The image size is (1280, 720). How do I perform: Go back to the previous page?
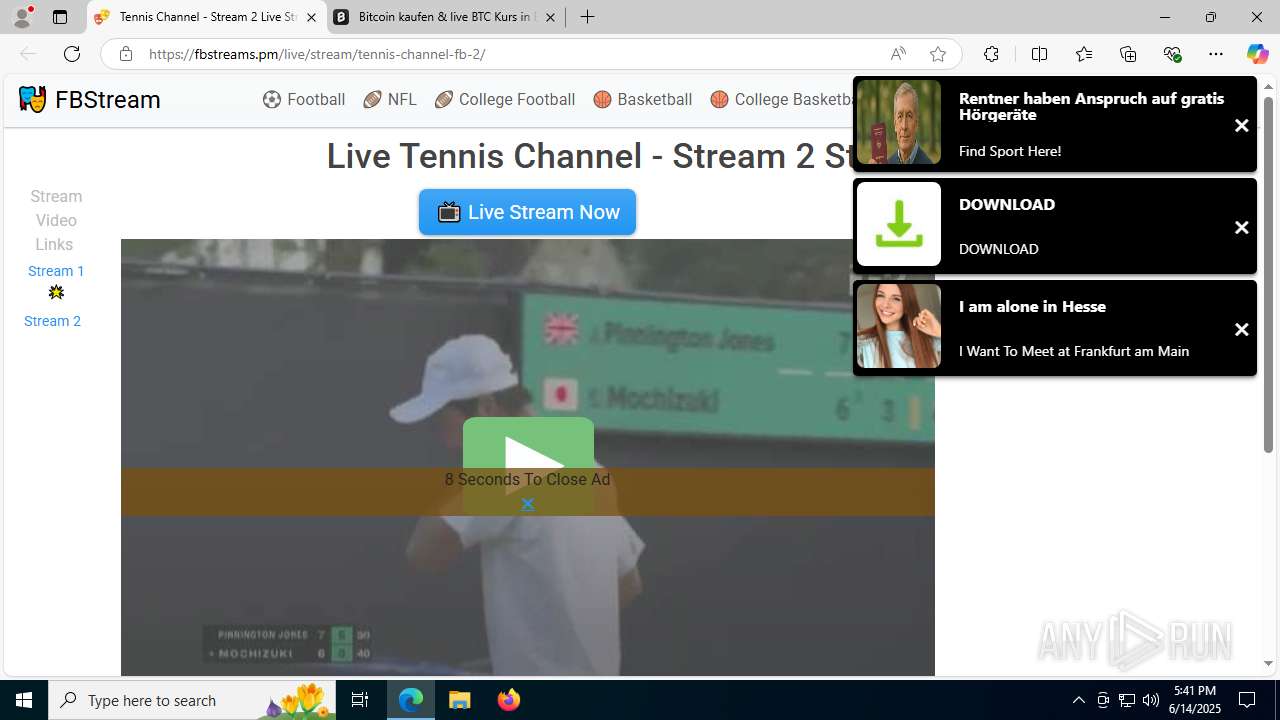coord(28,54)
